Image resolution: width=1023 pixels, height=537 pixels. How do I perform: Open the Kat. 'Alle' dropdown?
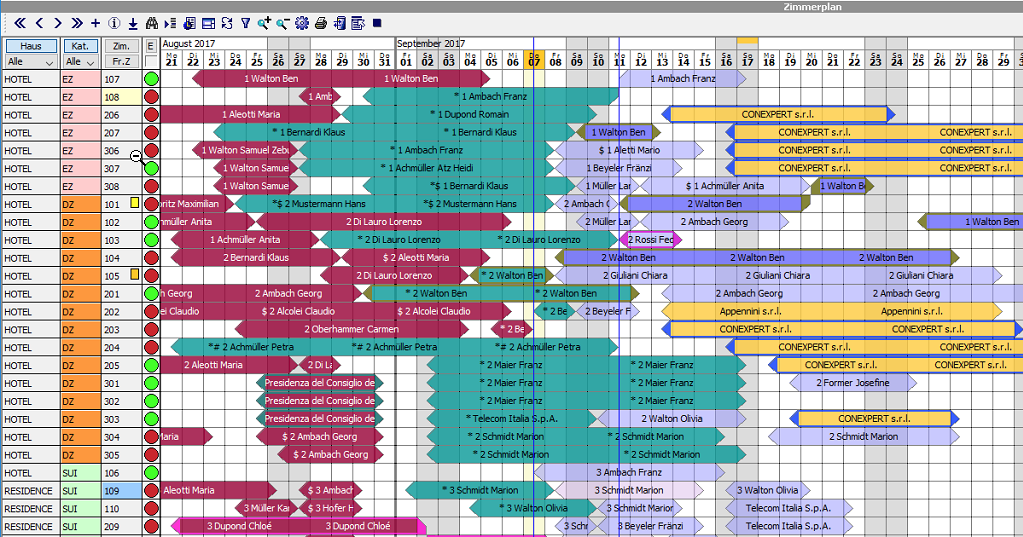pyautogui.click(x=81, y=62)
